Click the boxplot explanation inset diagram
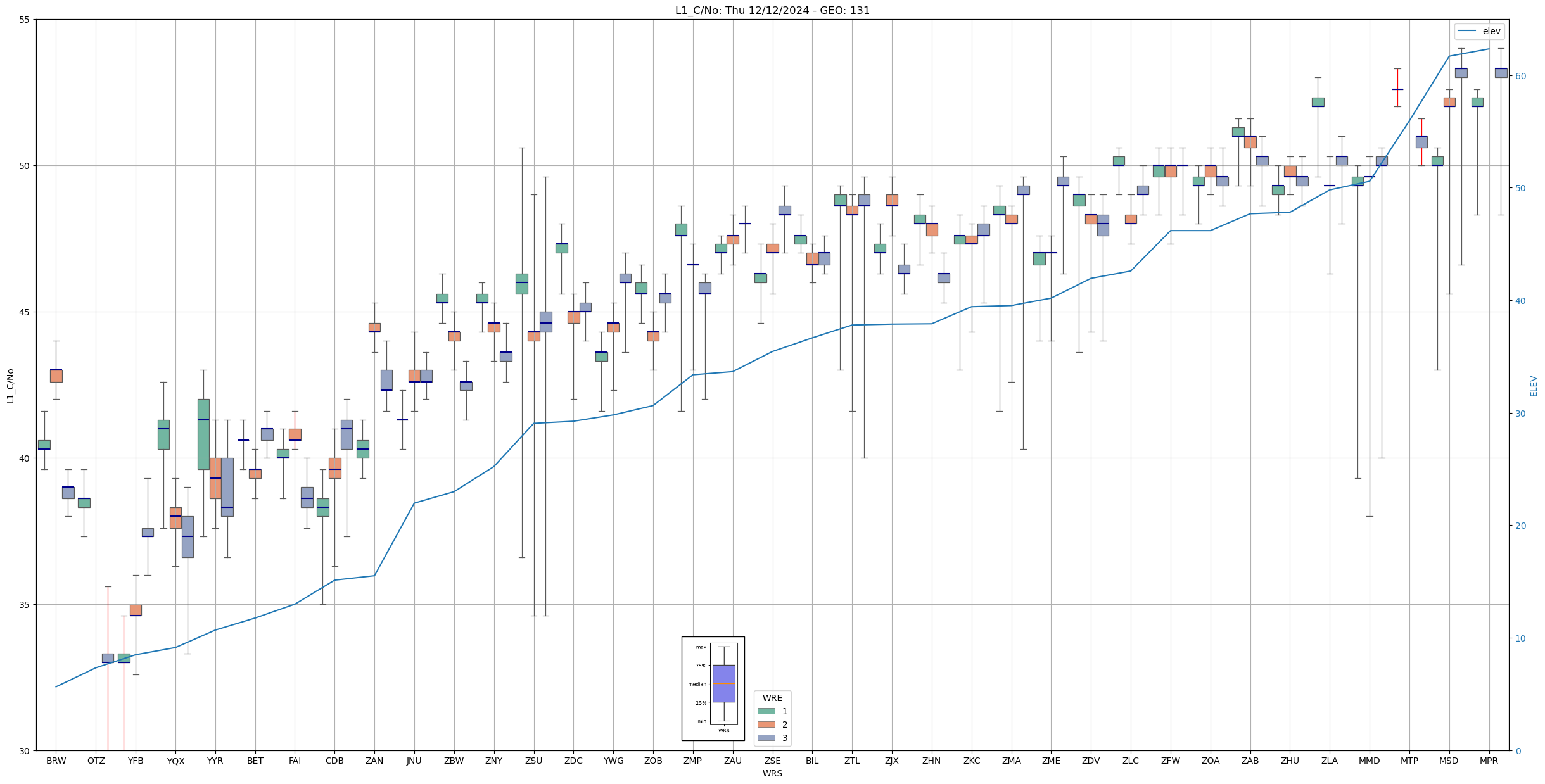This screenshot has width=1545, height=784. [713, 688]
